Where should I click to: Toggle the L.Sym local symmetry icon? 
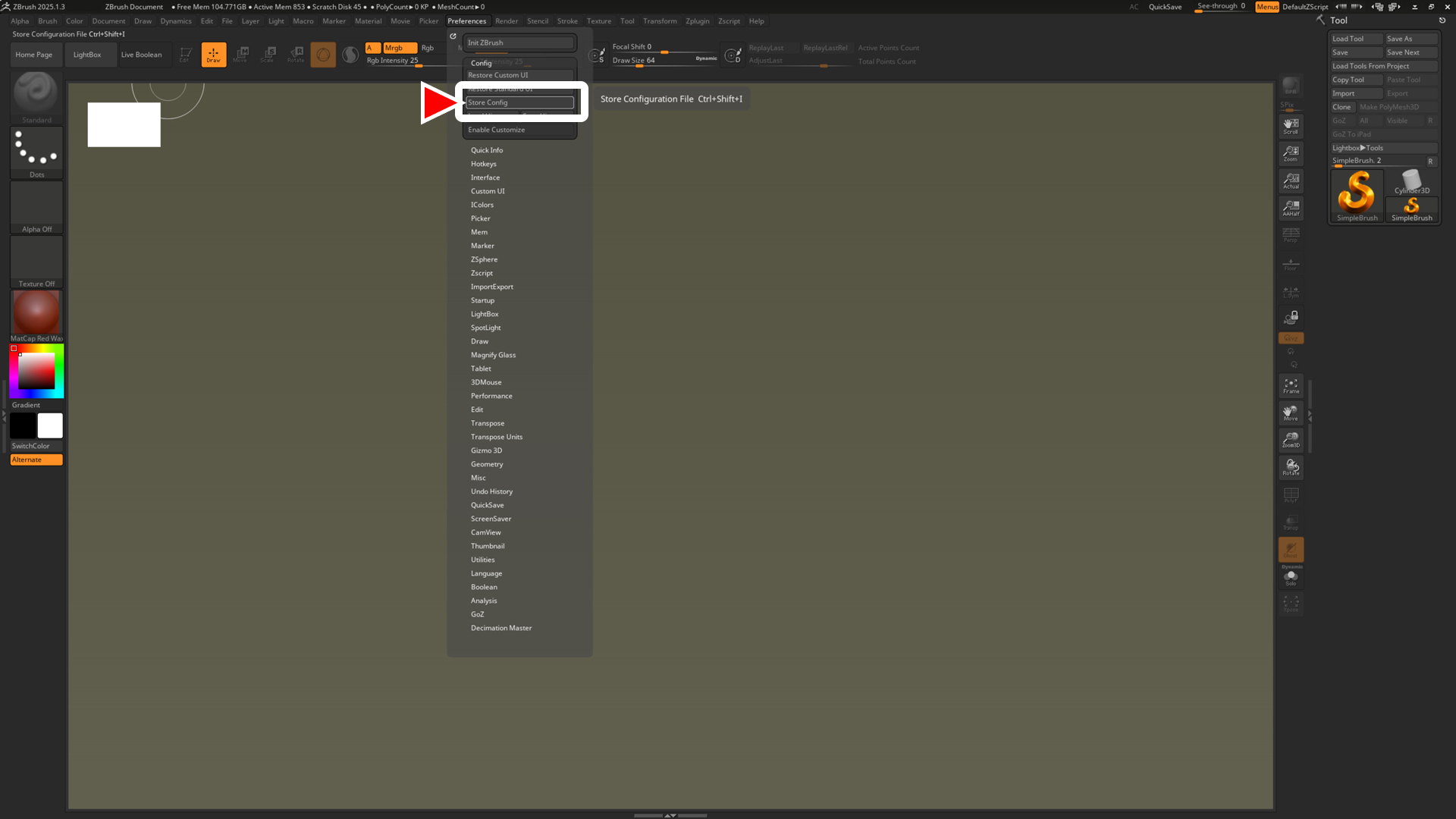pos(1291,291)
